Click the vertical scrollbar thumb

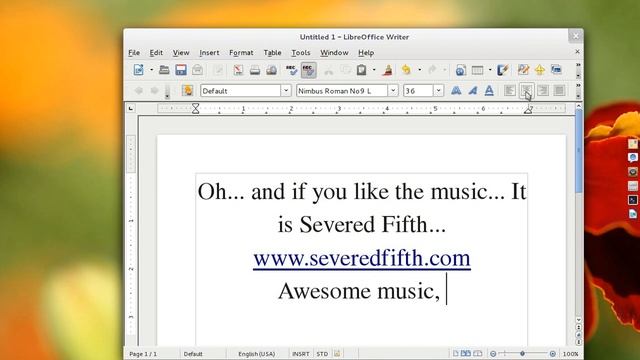pos(578,151)
